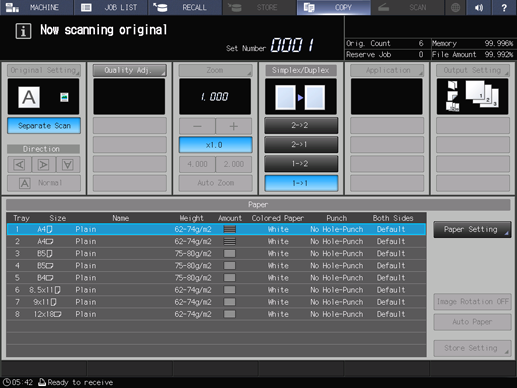
Task: Expand the Output Setting panel
Action: click(x=473, y=70)
